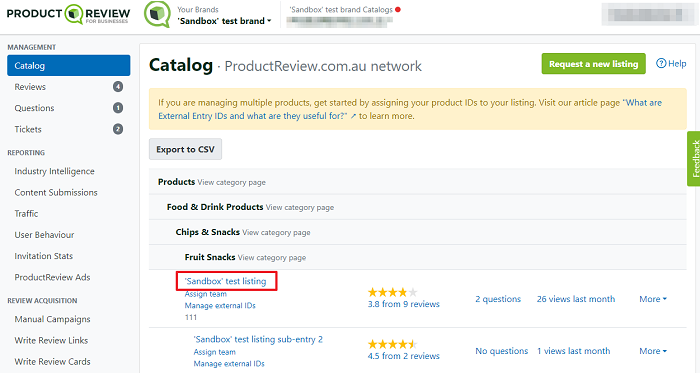This screenshot has width=700, height=373.
Task: View category page for Food & Drink Products
Action: (300, 207)
